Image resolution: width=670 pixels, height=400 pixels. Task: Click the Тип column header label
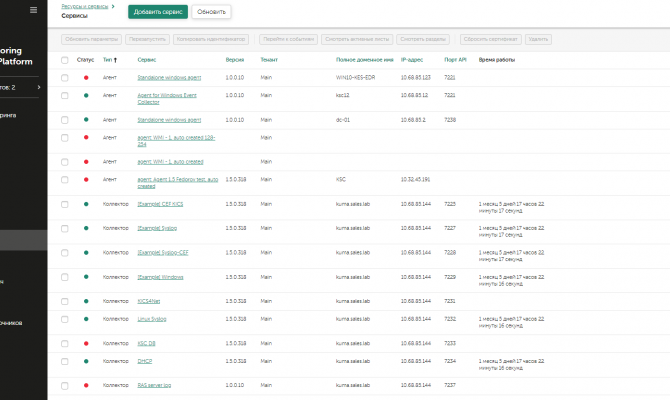click(x=107, y=60)
